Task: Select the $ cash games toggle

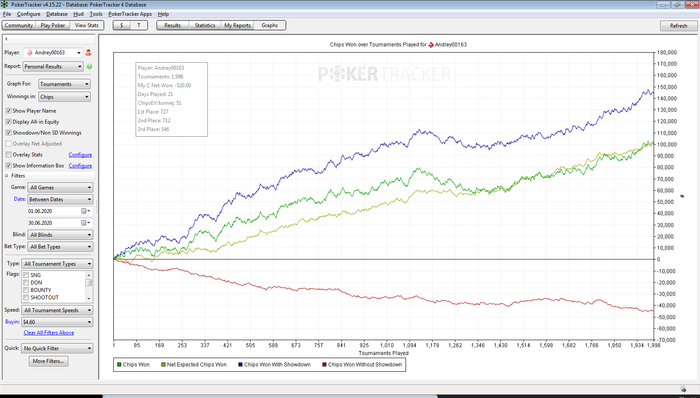Action: (121, 25)
